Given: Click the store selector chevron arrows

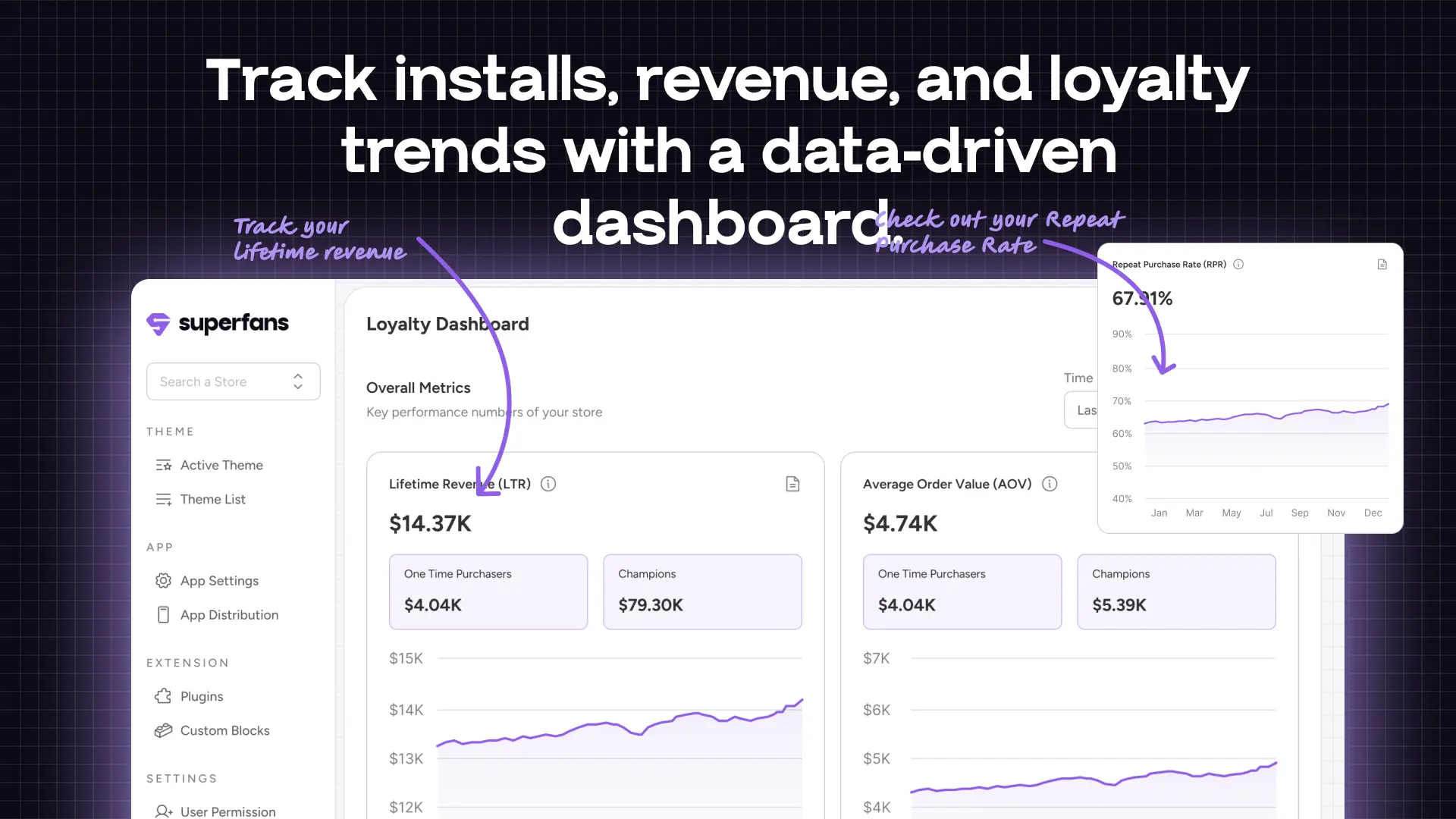Looking at the screenshot, I should point(298,381).
